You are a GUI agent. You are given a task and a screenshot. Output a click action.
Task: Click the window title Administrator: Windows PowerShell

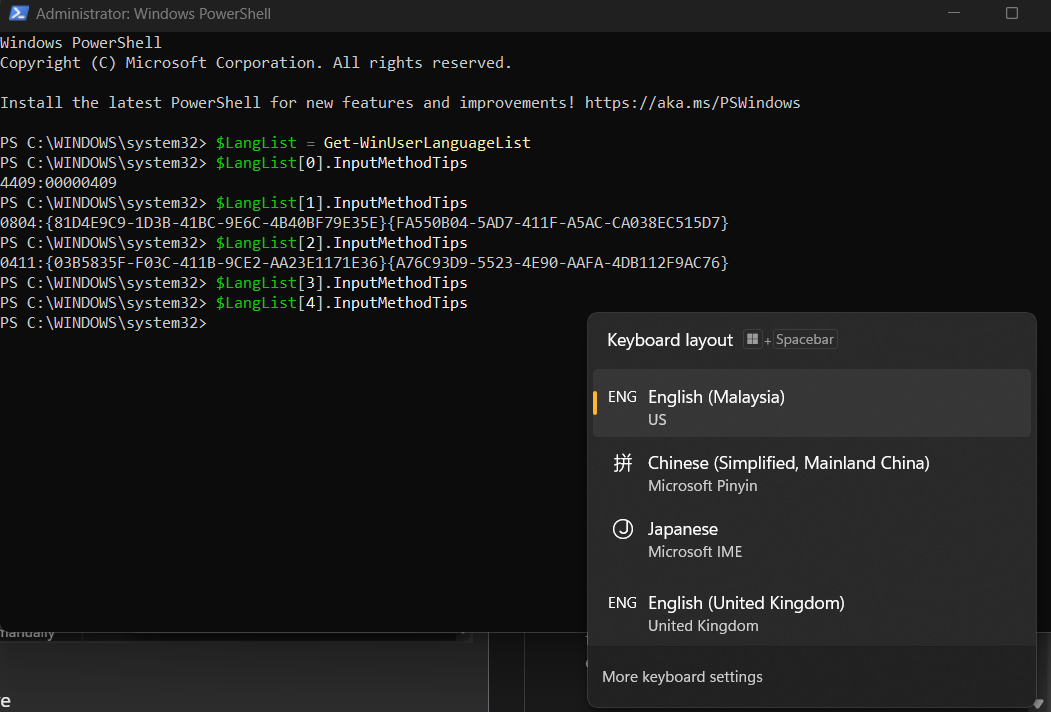153,13
